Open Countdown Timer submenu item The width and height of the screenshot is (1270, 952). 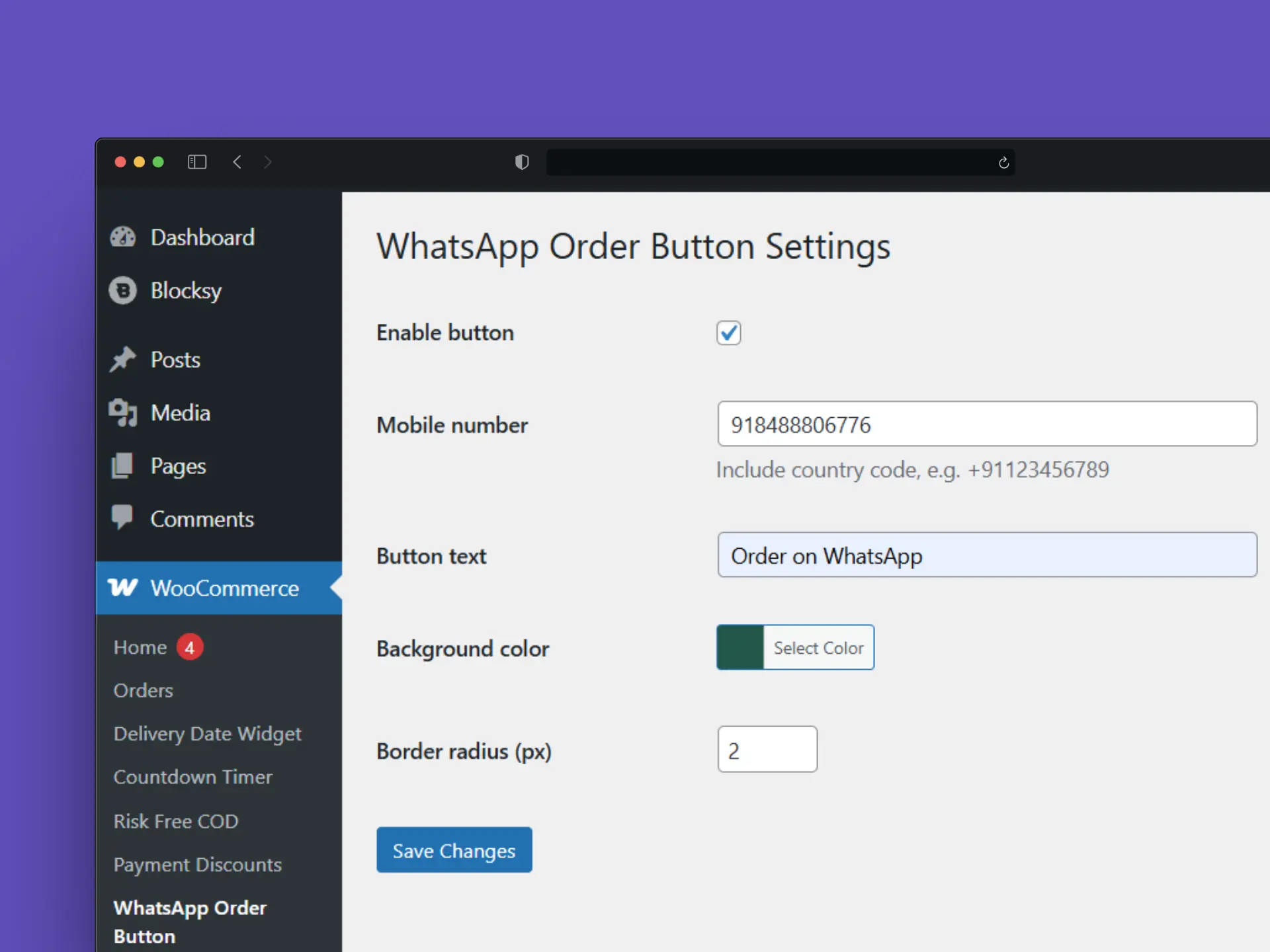192,777
